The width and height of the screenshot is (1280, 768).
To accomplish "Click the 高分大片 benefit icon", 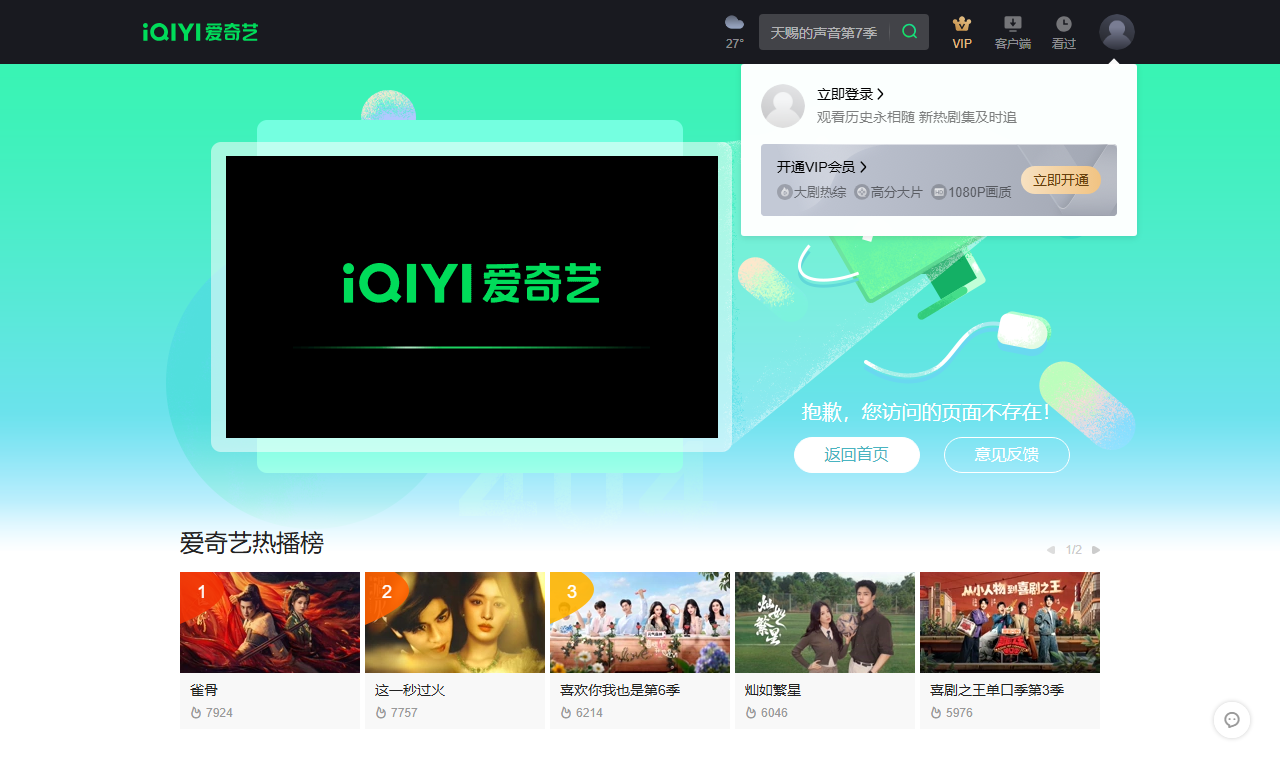I will point(862,192).
